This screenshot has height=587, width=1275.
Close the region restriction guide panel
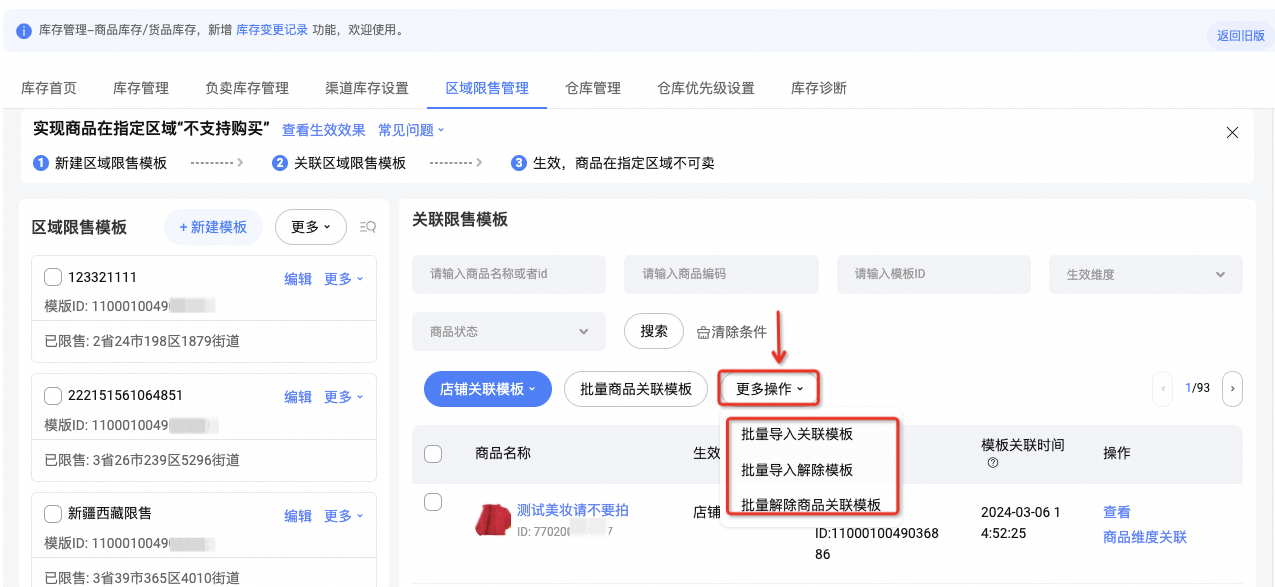point(1232,132)
